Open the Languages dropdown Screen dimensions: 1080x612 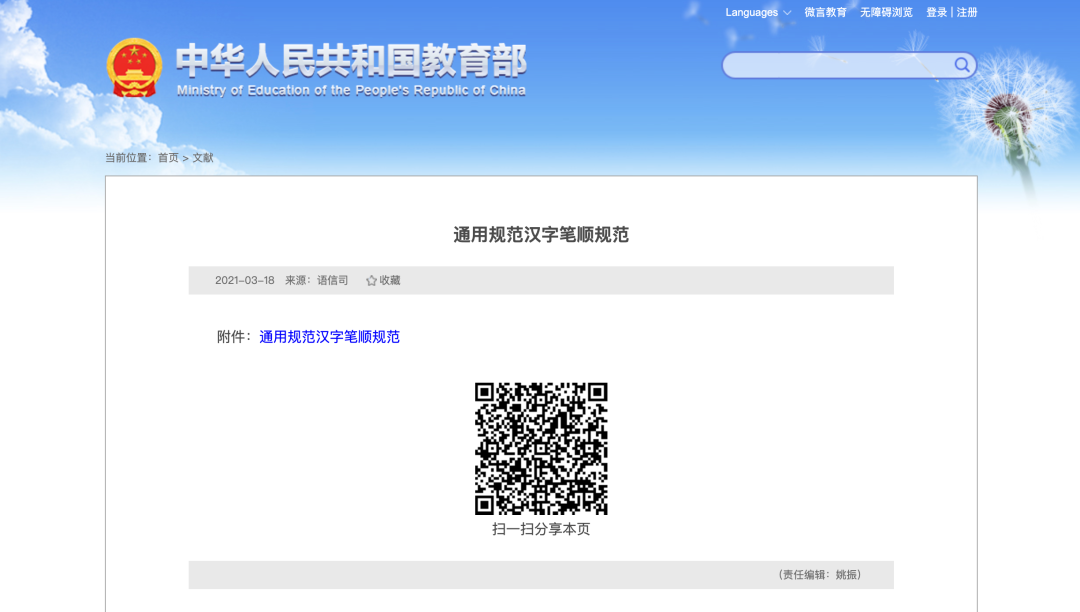pos(758,12)
